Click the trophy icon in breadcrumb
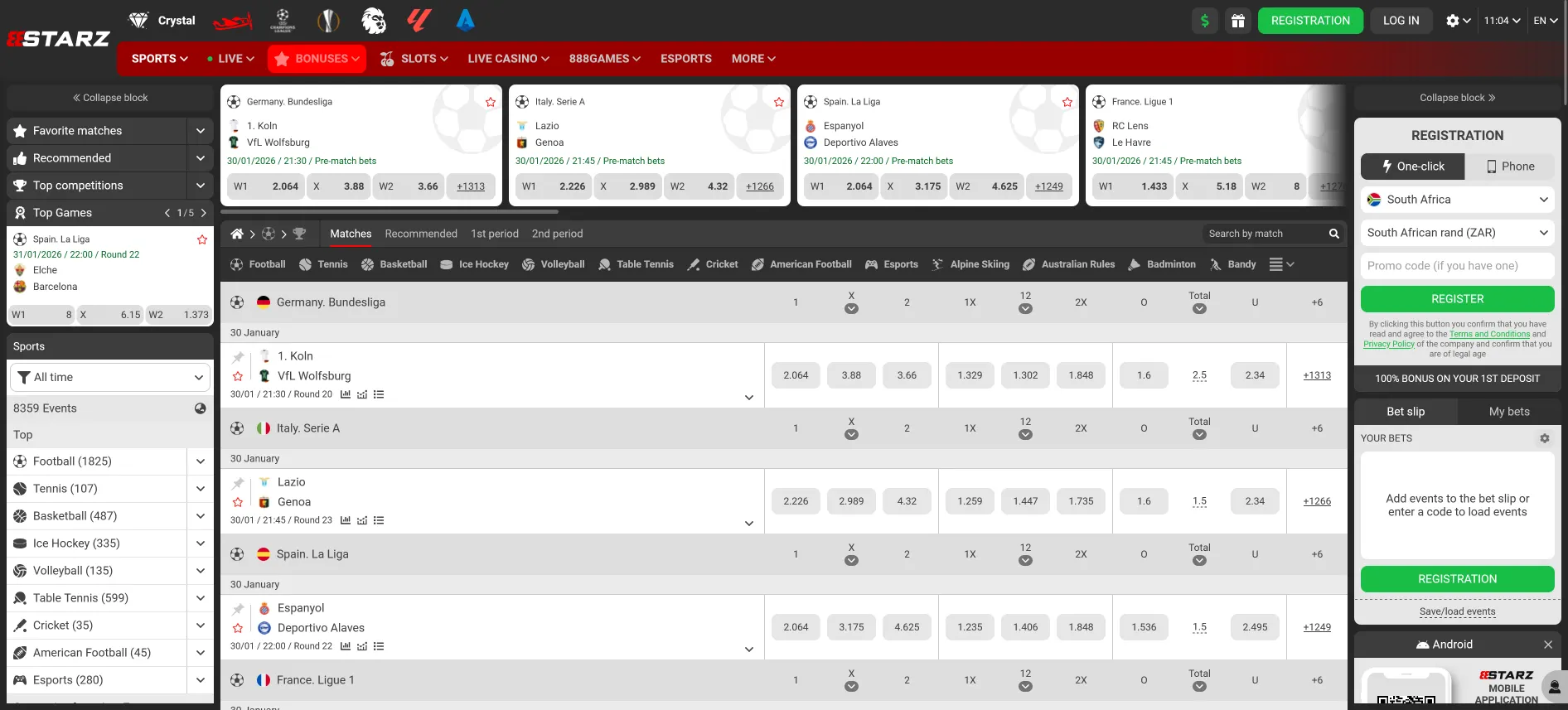The width and height of the screenshot is (1568, 710). point(299,234)
